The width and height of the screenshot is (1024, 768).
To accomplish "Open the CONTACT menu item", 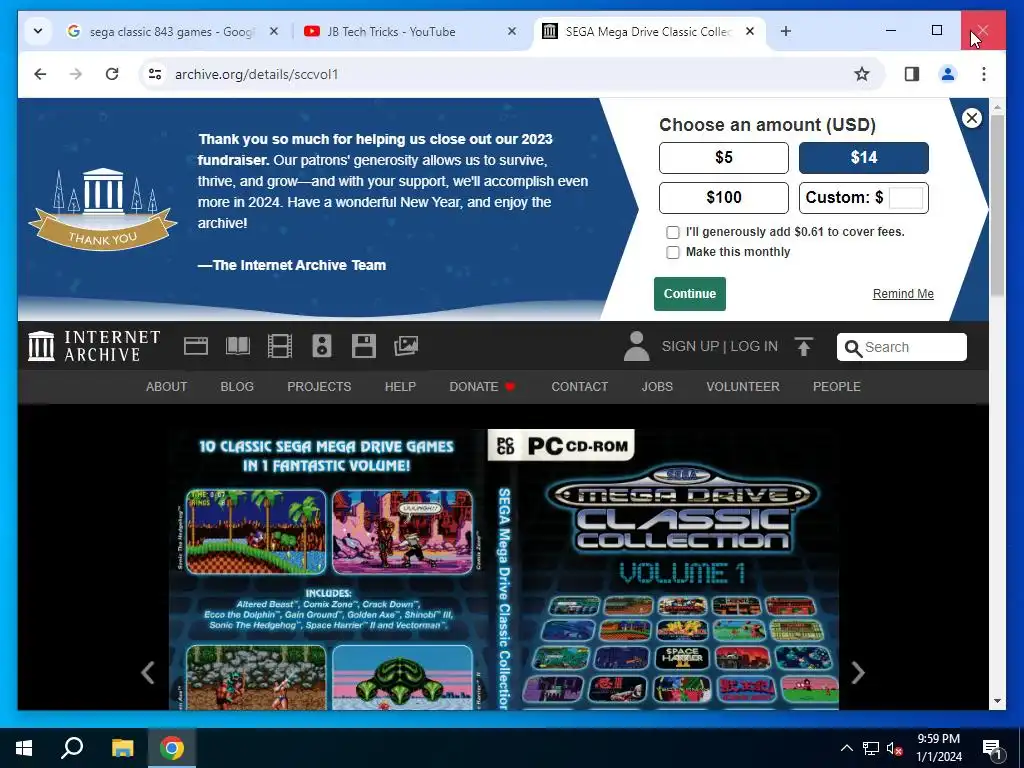I will click(x=579, y=387).
